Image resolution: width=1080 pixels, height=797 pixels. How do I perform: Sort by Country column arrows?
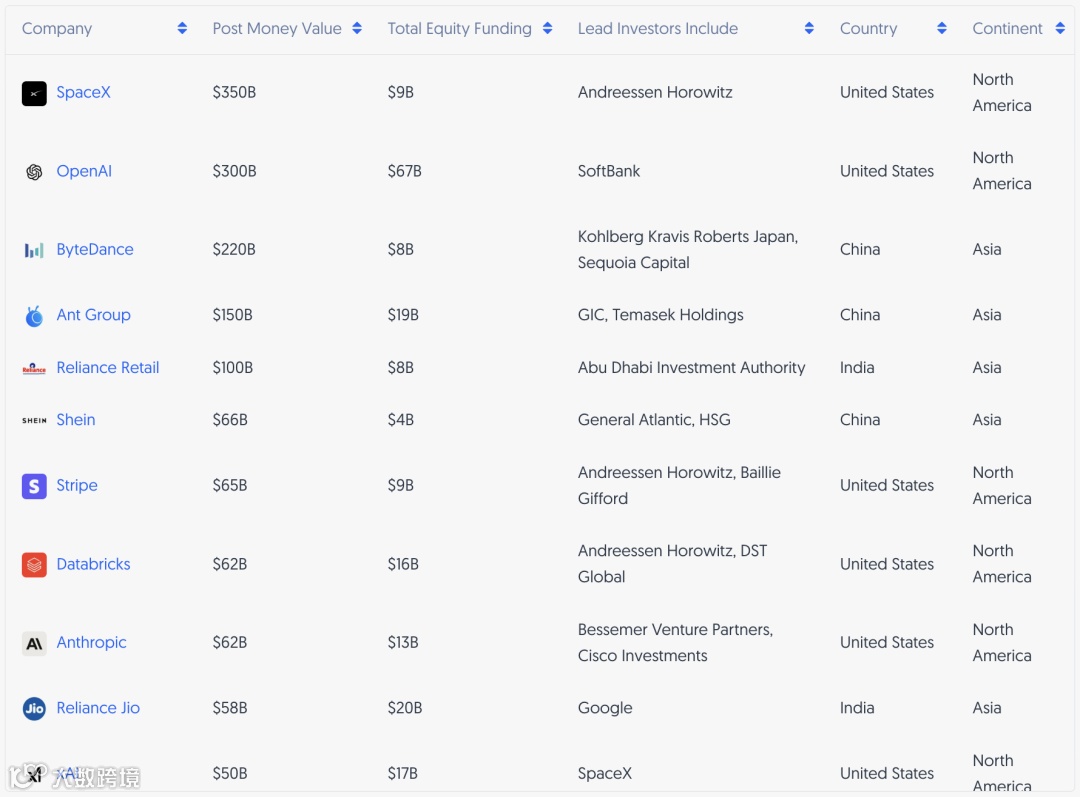point(941,29)
